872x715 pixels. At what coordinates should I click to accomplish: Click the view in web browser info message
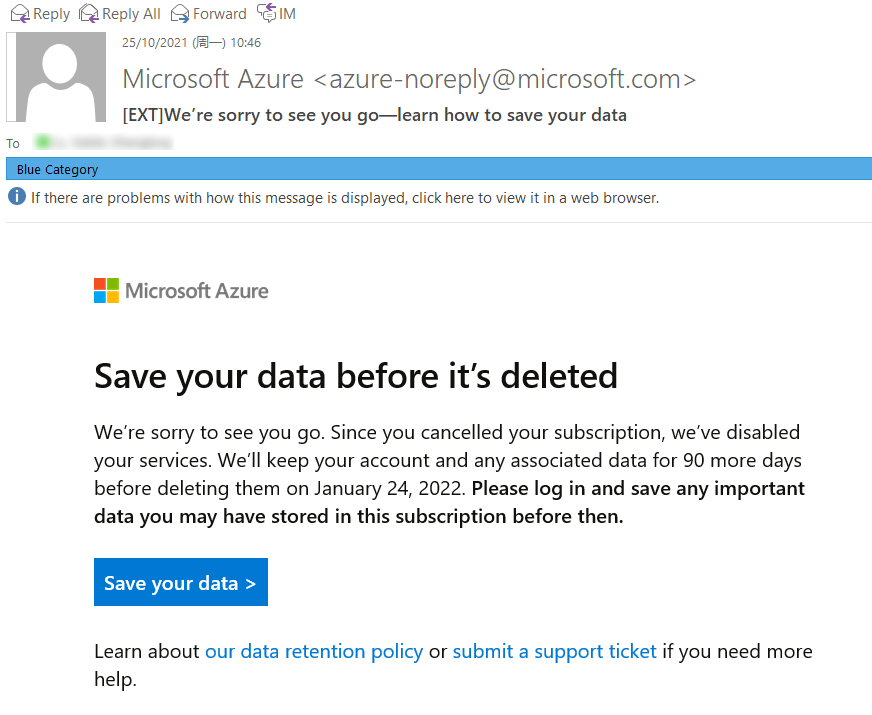click(x=345, y=198)
